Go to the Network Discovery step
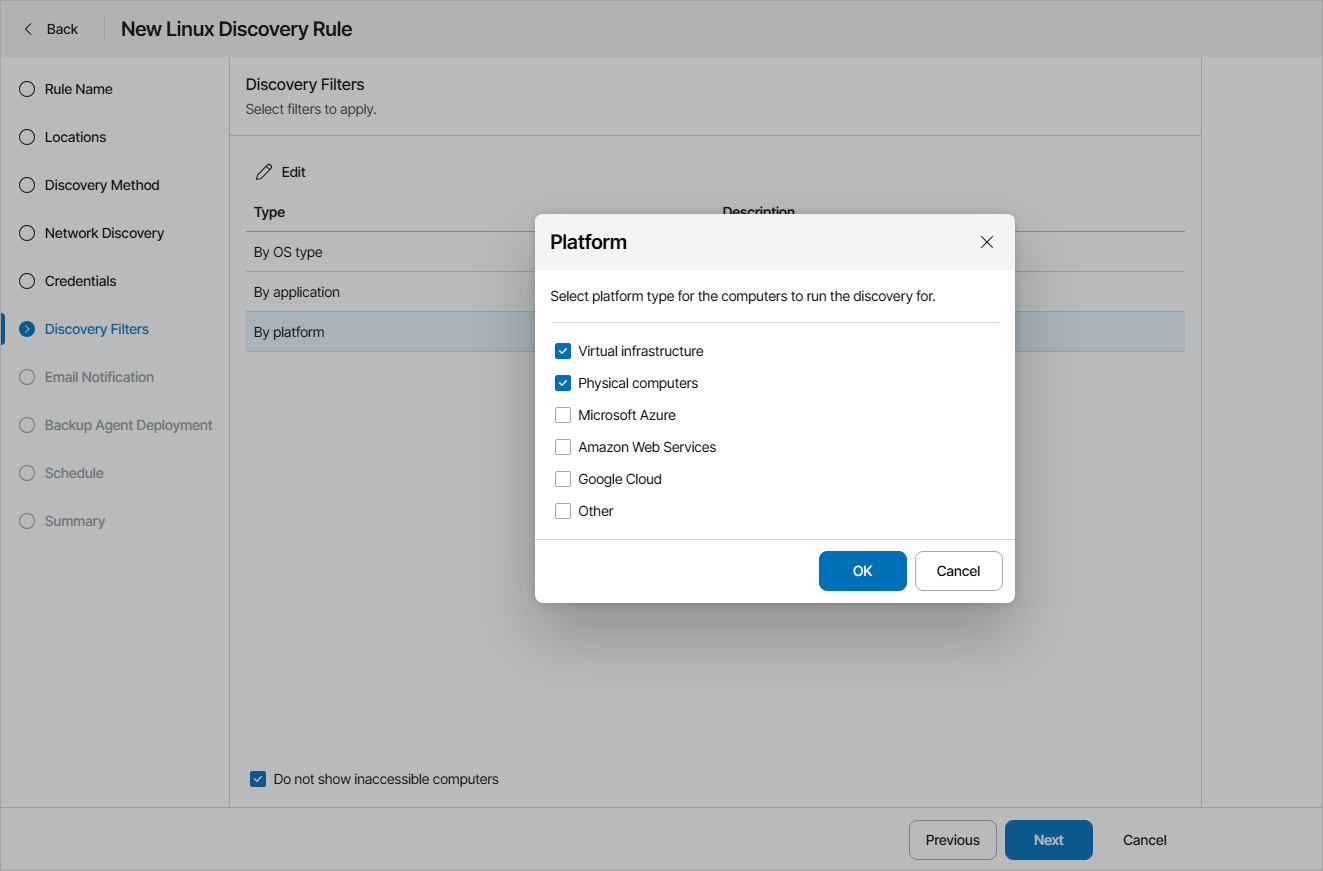 26,233
